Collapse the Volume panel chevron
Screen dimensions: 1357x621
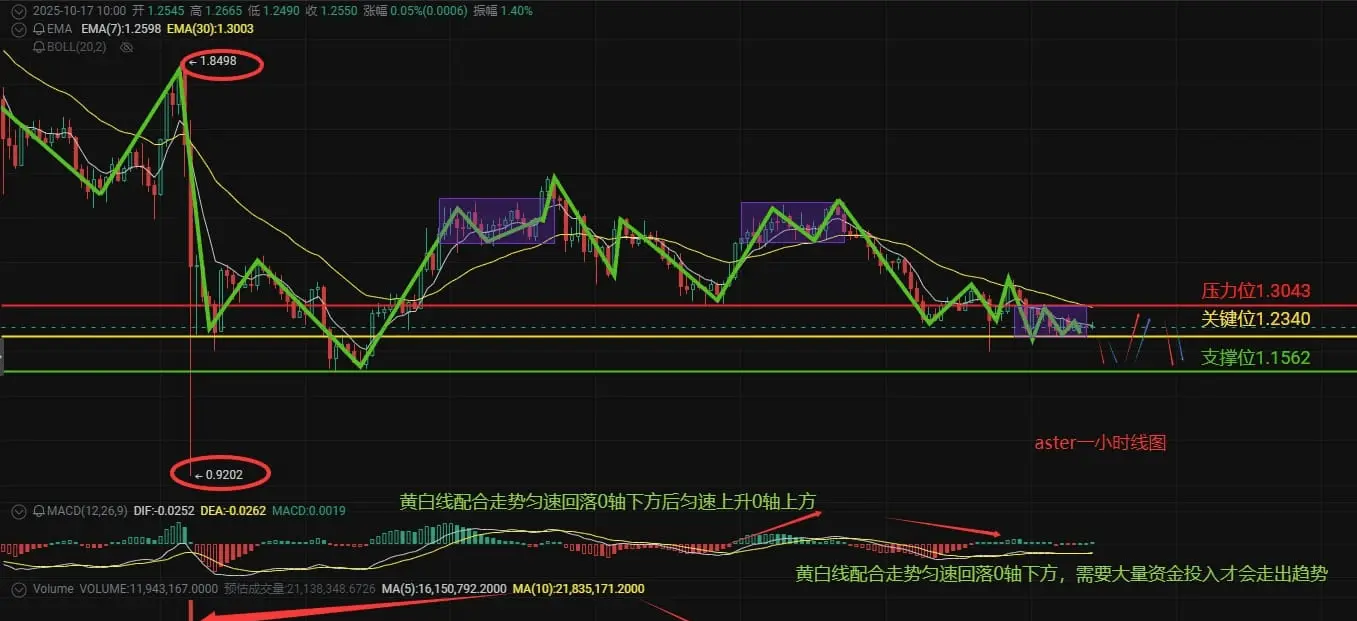click(18, 589)
